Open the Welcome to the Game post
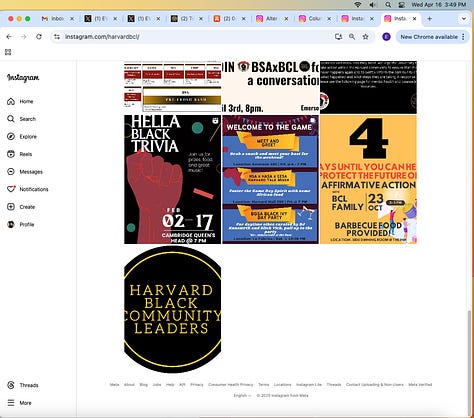Screen dimensions: 474x418 (270, 179)
